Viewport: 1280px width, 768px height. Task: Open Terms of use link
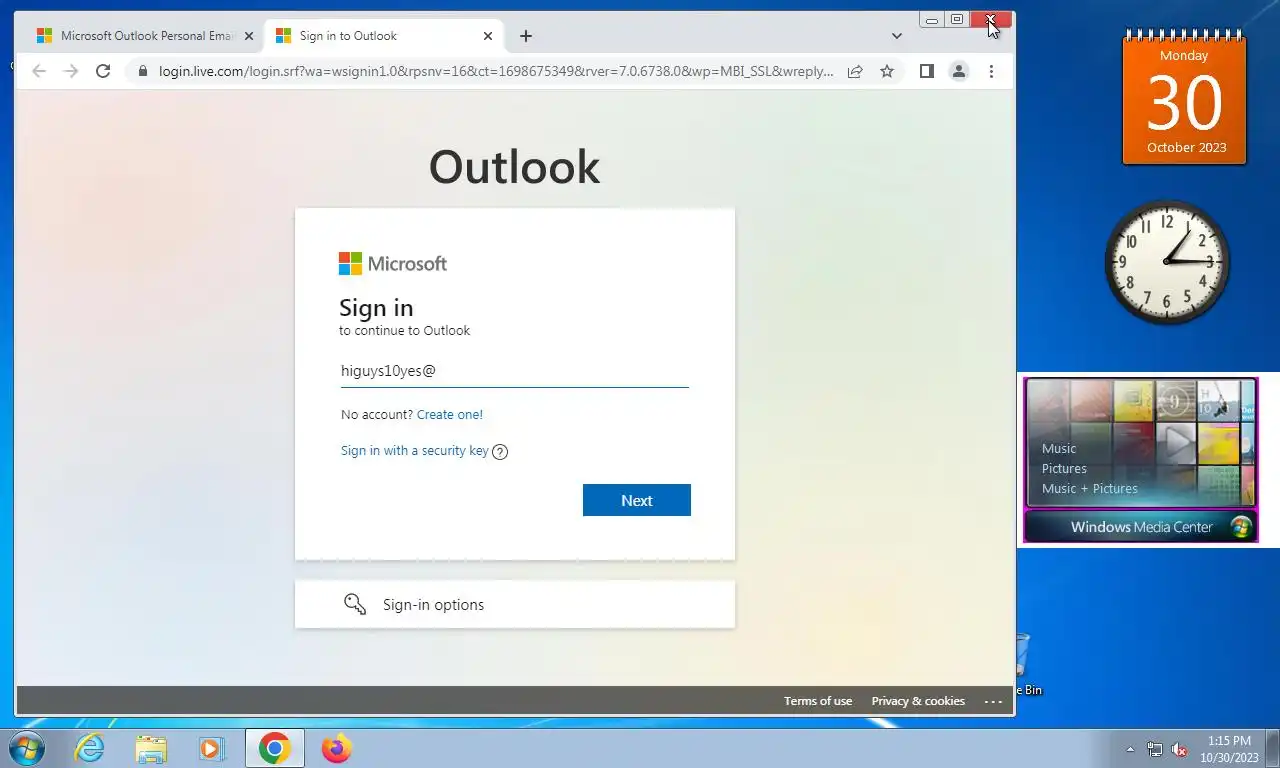818,701
